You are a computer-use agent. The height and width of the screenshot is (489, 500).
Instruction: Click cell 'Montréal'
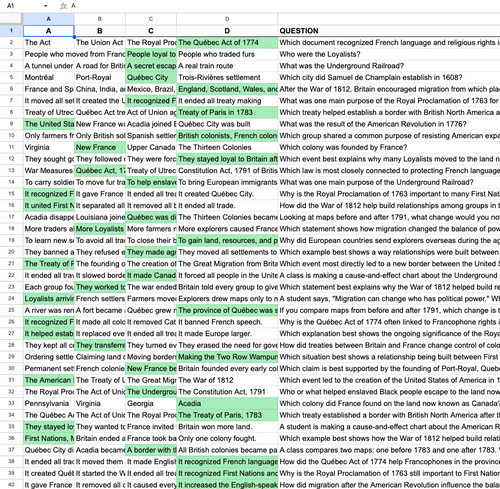(x=48, y=77)
